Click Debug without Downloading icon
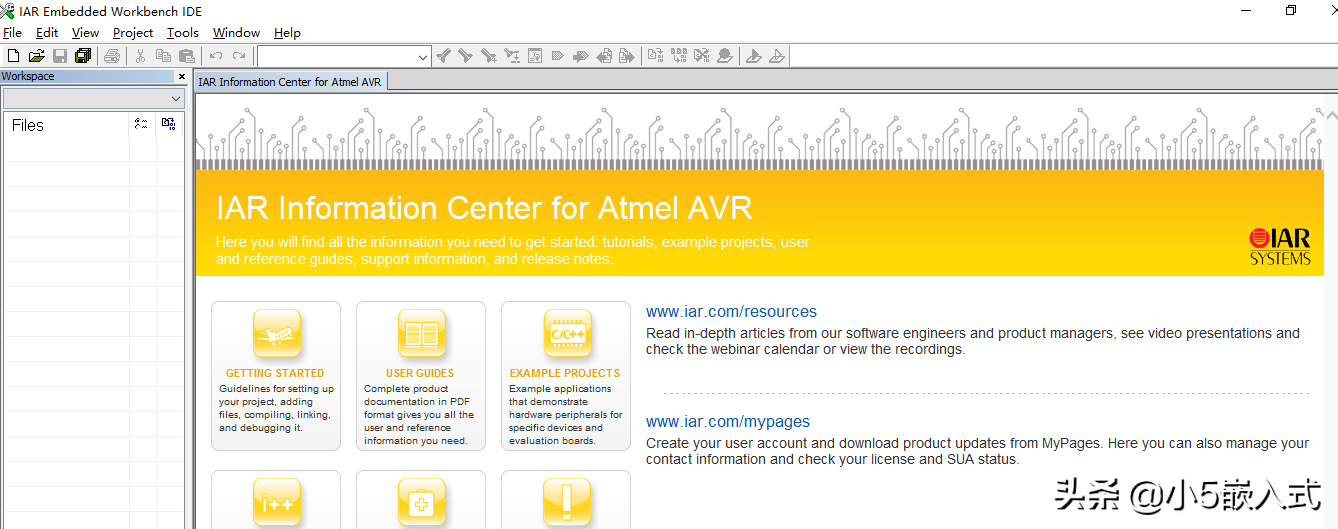 777,56
